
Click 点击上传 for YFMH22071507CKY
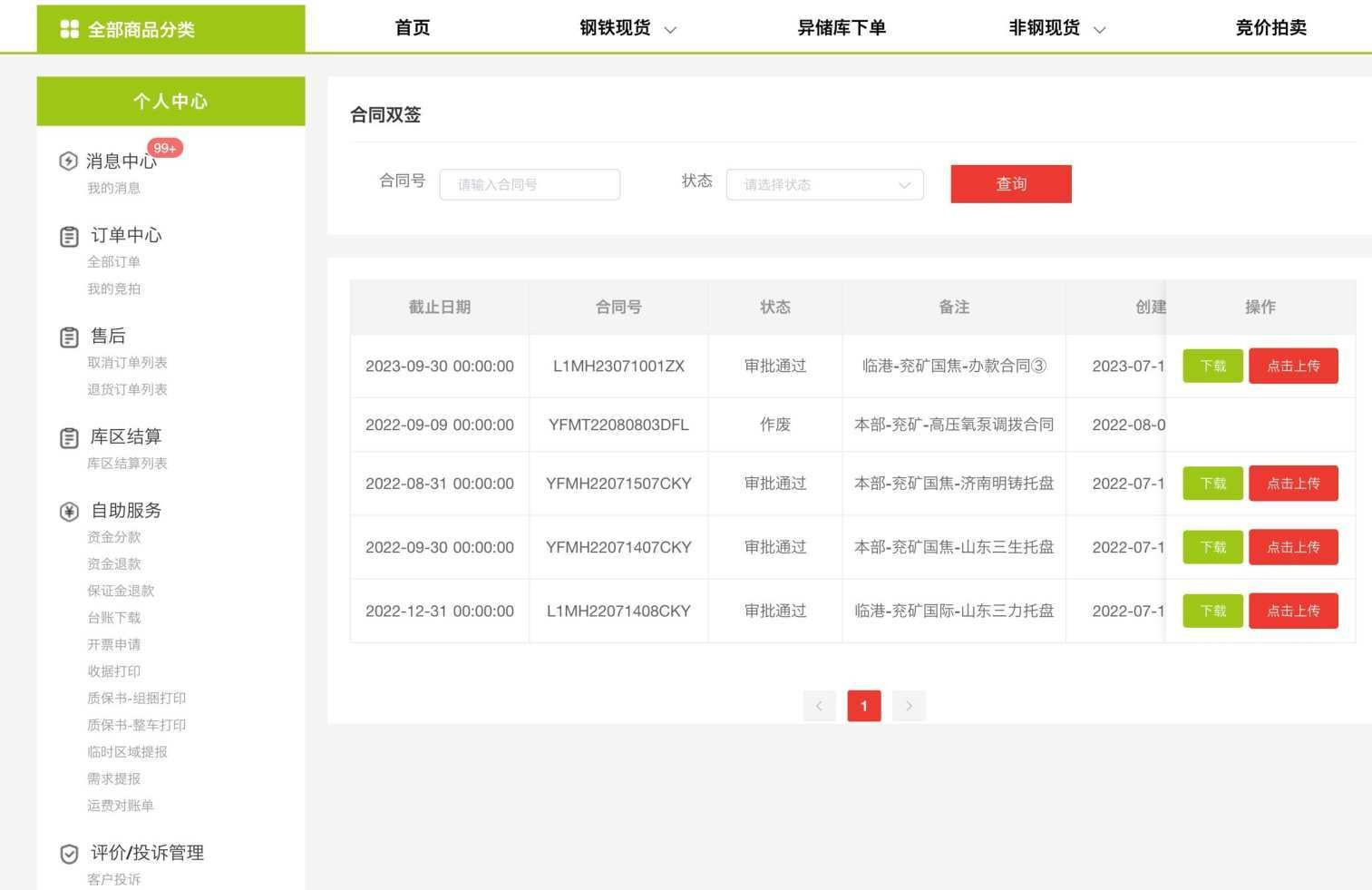pos(1293,484)
